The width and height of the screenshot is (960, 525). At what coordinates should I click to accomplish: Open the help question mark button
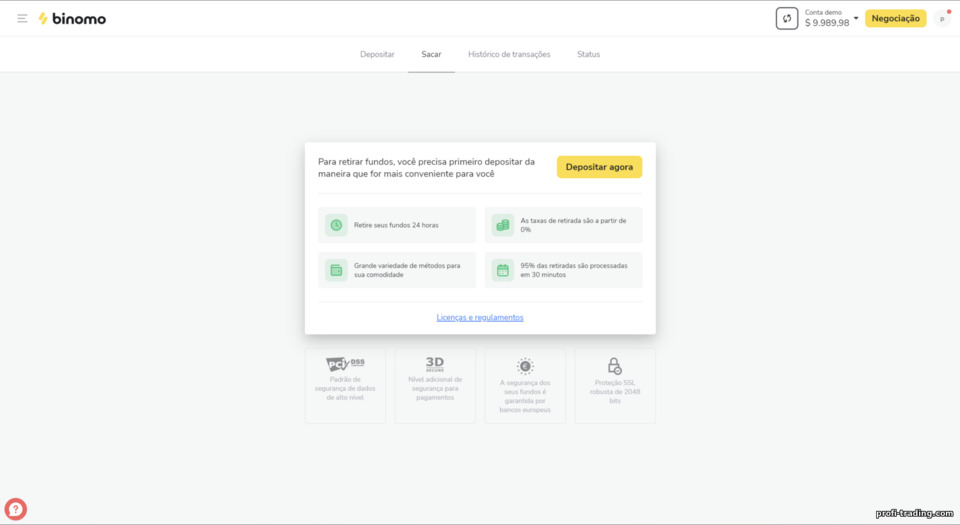point(16,509)
